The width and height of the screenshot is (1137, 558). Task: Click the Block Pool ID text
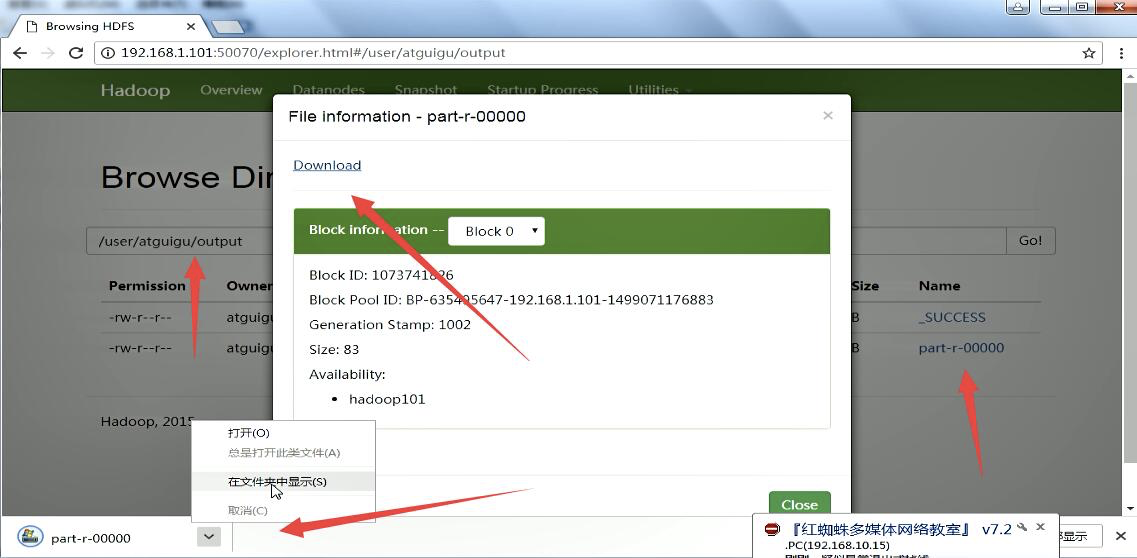point(511,300)
